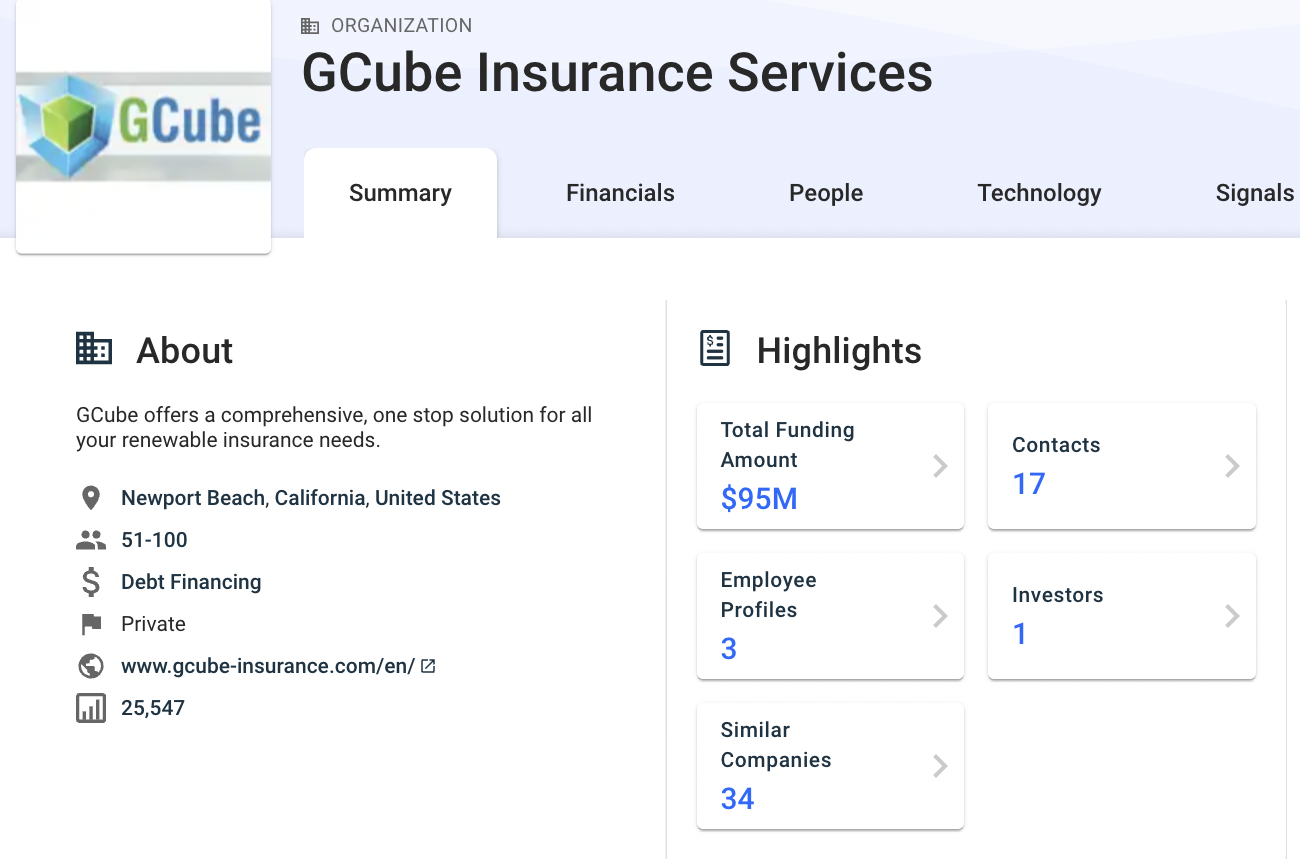Click the GCube company logo thumbnail
The width and height of the screenshot is (1300, 864).
tap(143, 127)
